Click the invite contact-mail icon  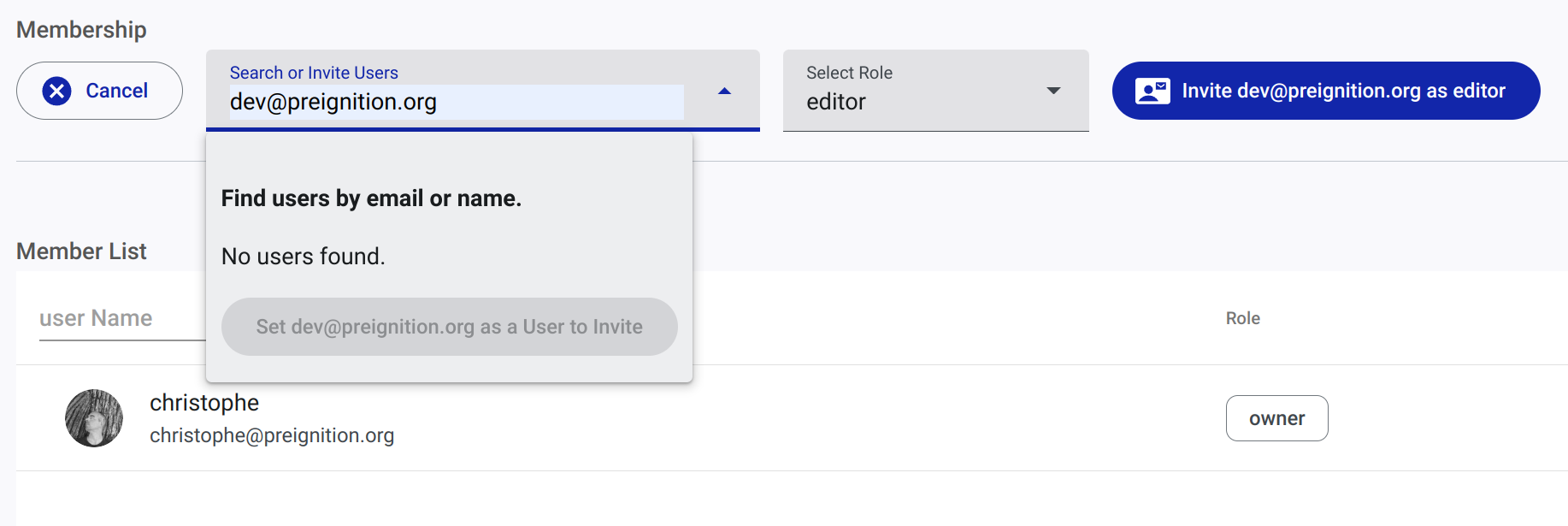click(x=1152, y=91)
